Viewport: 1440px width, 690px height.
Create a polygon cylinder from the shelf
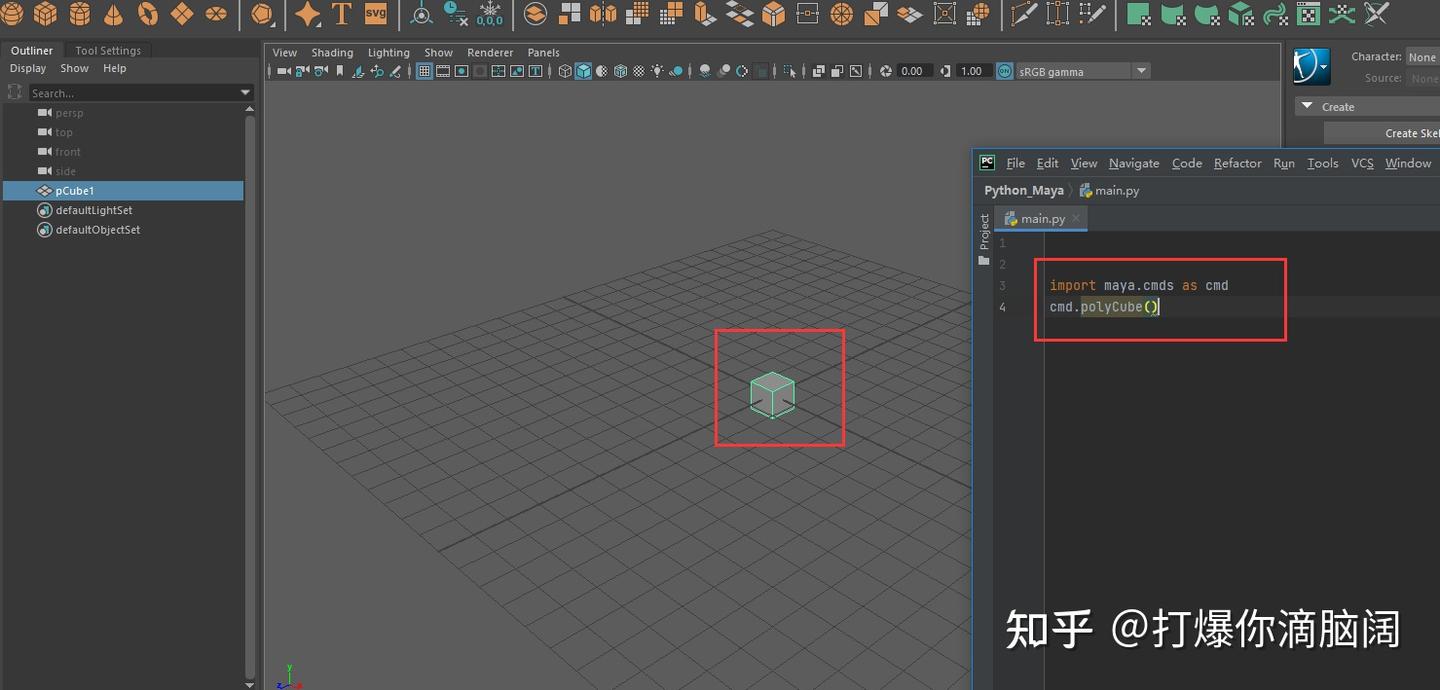[x=78, y=13]
